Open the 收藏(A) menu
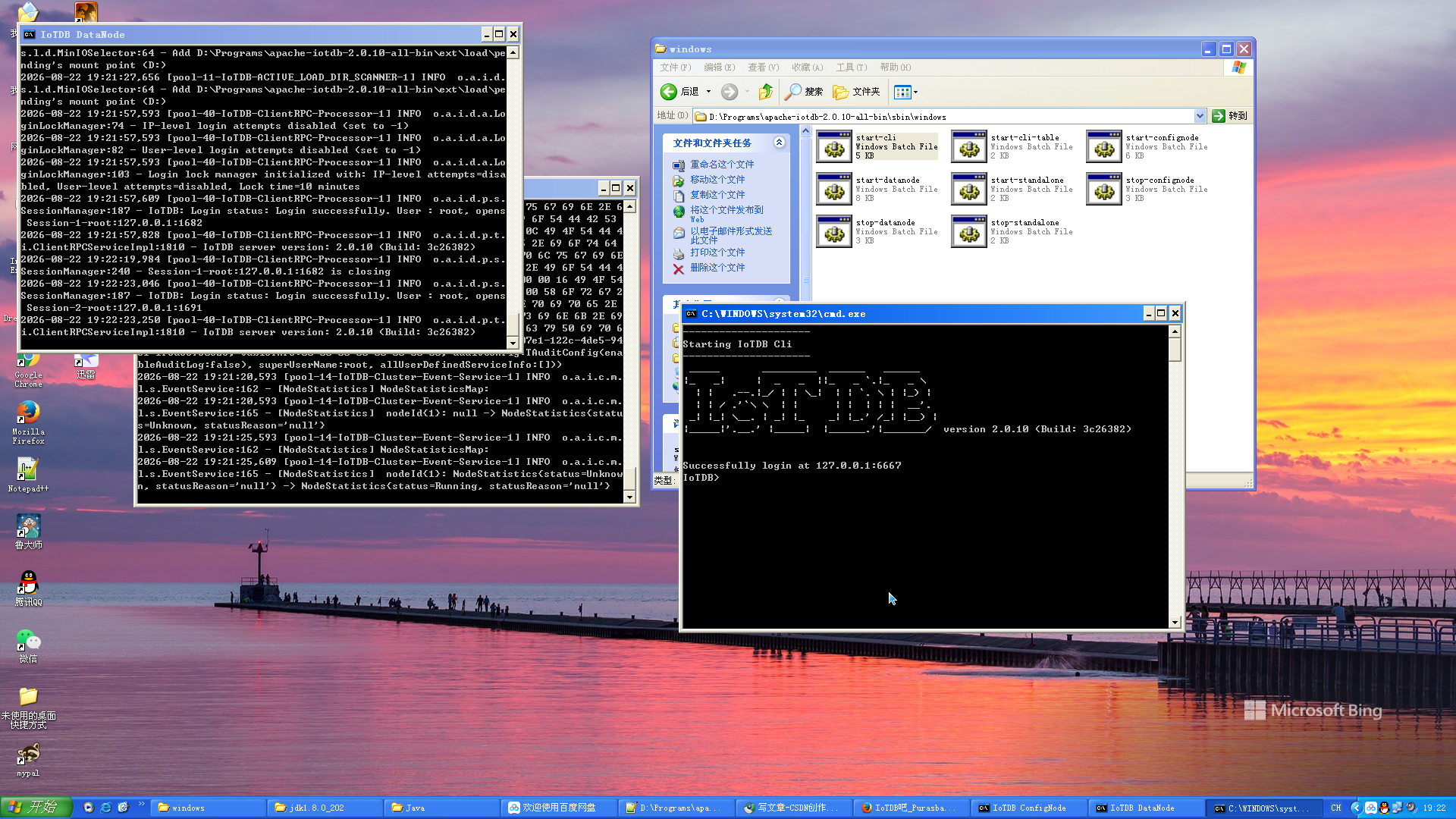Screen dimensions: 1456x819 tap(808, 67)
